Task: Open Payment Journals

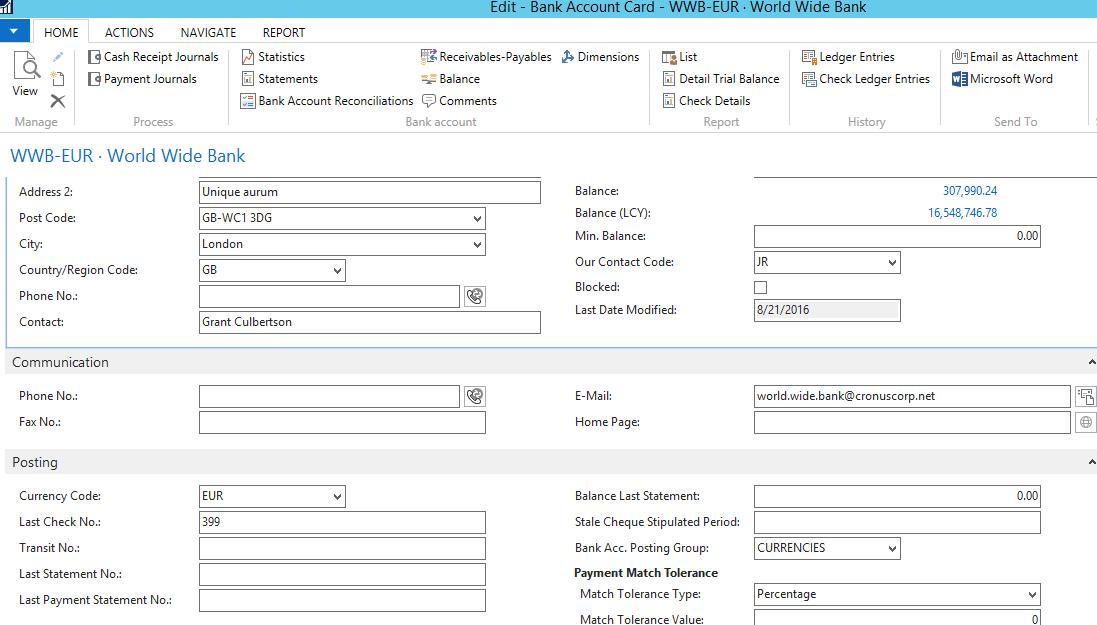Action: (142, 79)
